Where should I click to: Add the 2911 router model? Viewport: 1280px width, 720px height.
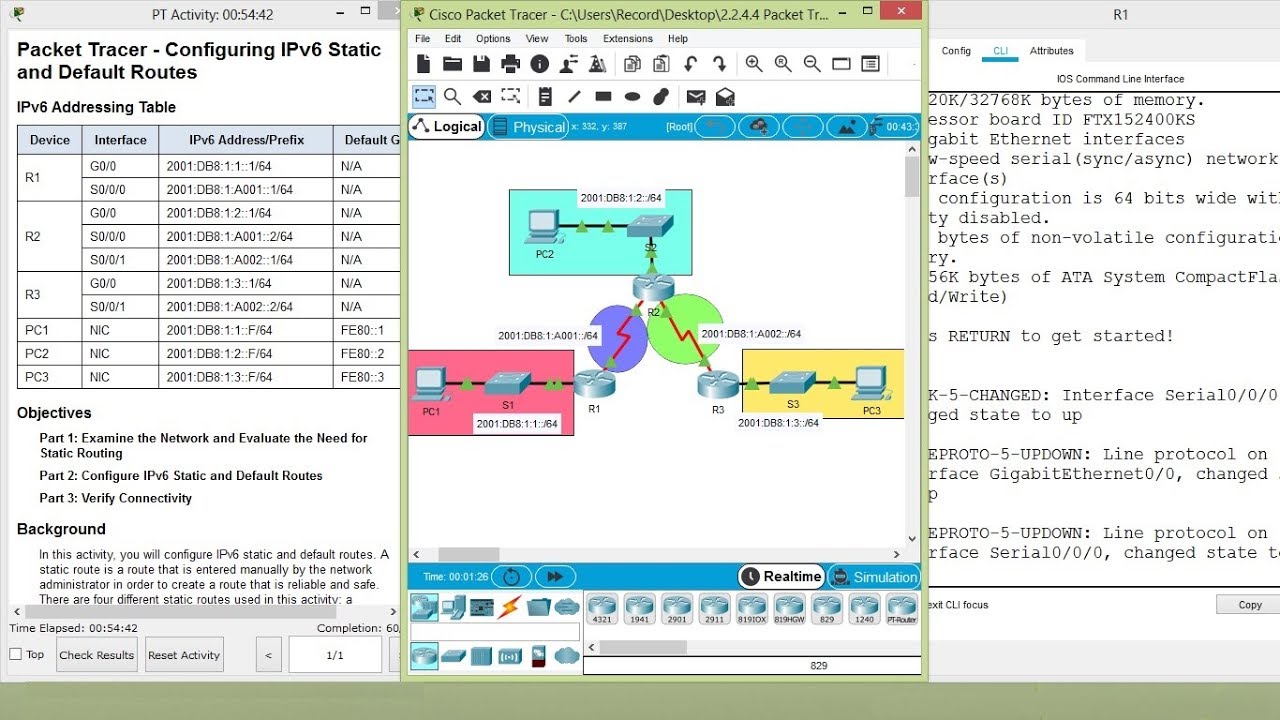[x=714, y=607]
